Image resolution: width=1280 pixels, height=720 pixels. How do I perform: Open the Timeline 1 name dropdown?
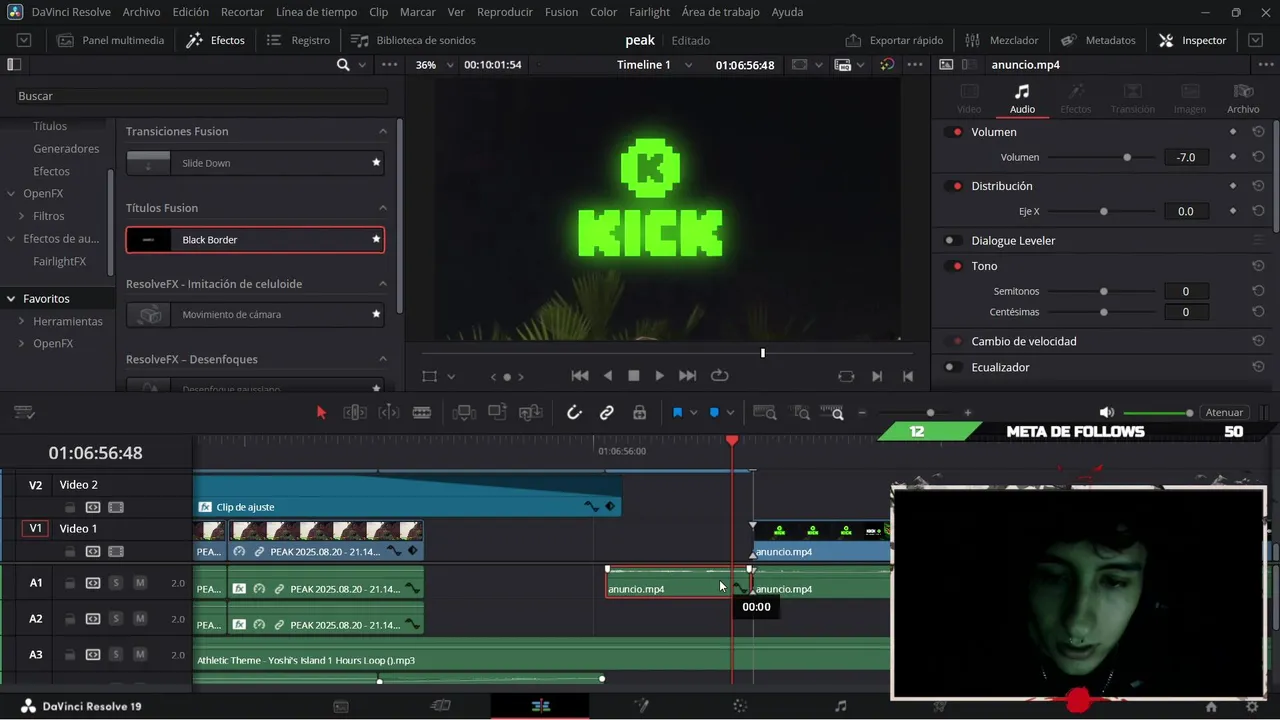click(655, 65)
